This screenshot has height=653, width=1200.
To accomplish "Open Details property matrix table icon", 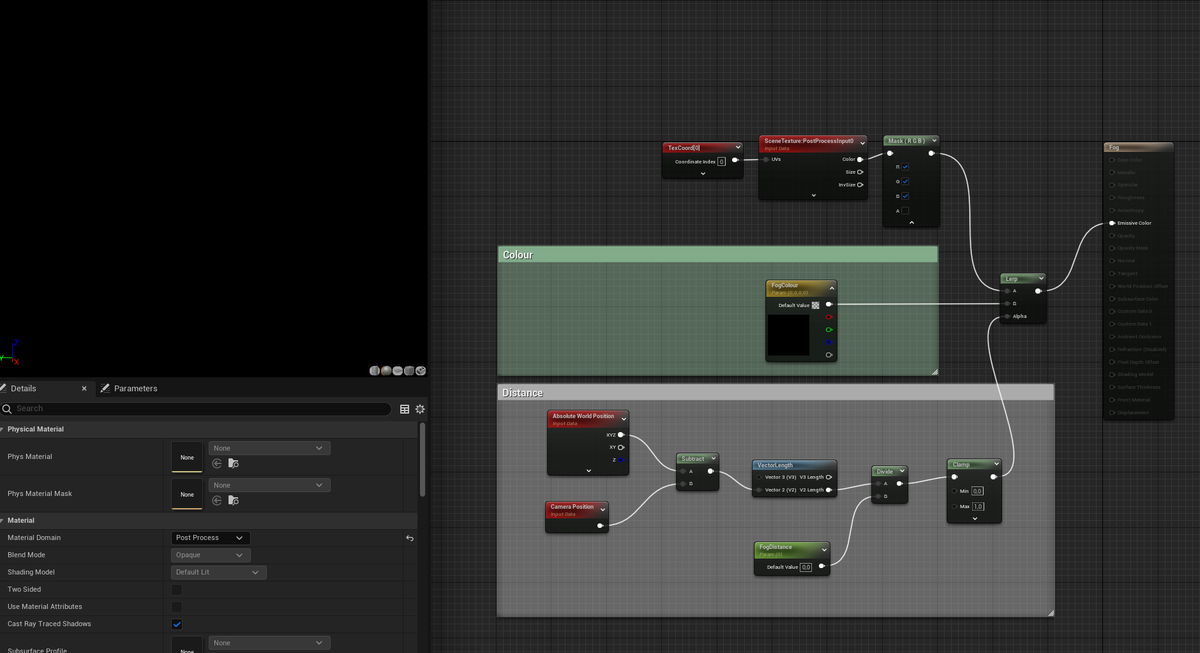I will (x=405, y=409).
